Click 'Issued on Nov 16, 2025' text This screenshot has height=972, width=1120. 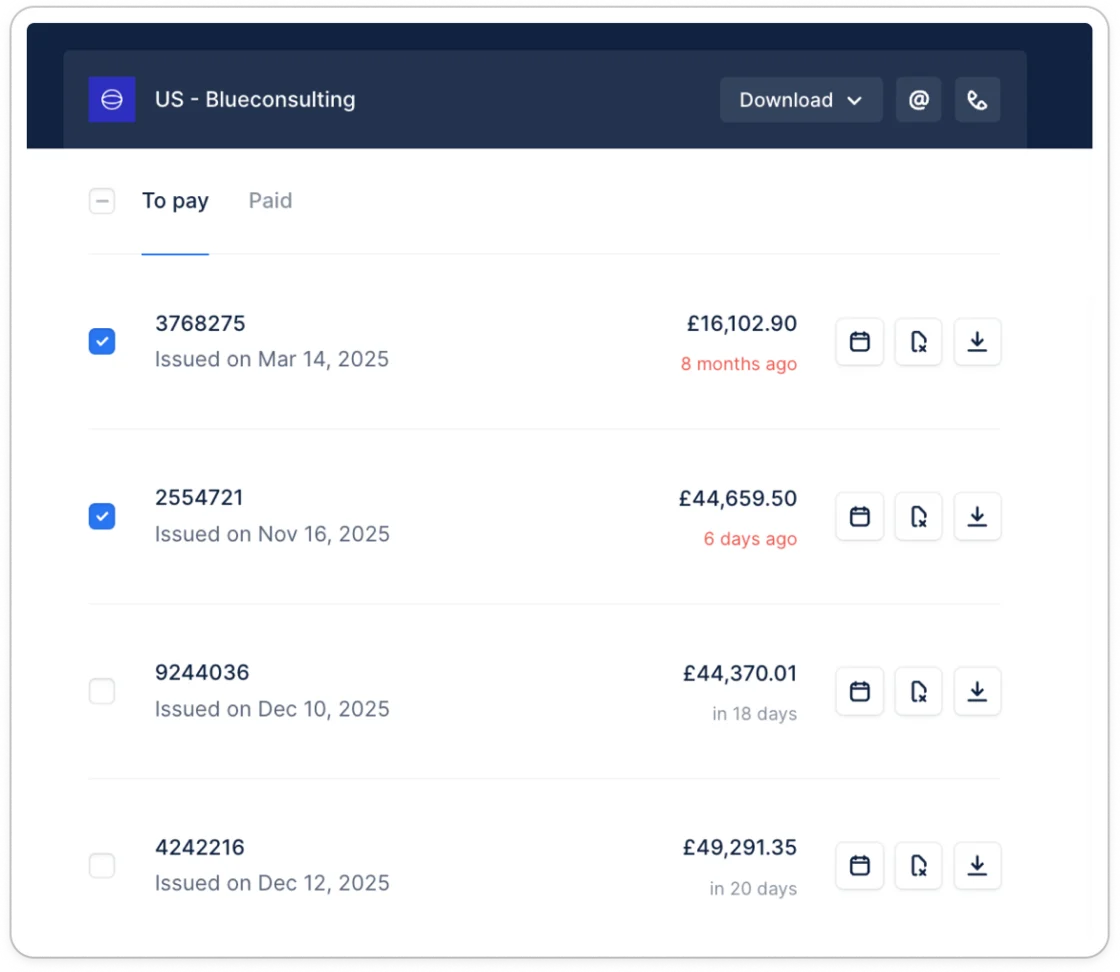(x=272, y=534)
